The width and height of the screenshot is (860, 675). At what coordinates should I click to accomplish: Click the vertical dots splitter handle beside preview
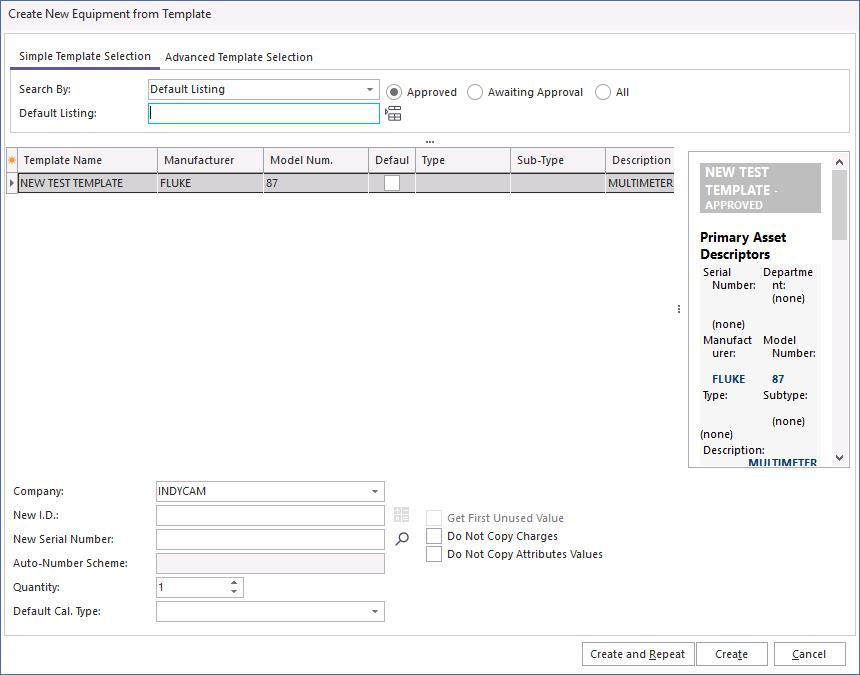(x=679, y=310)
